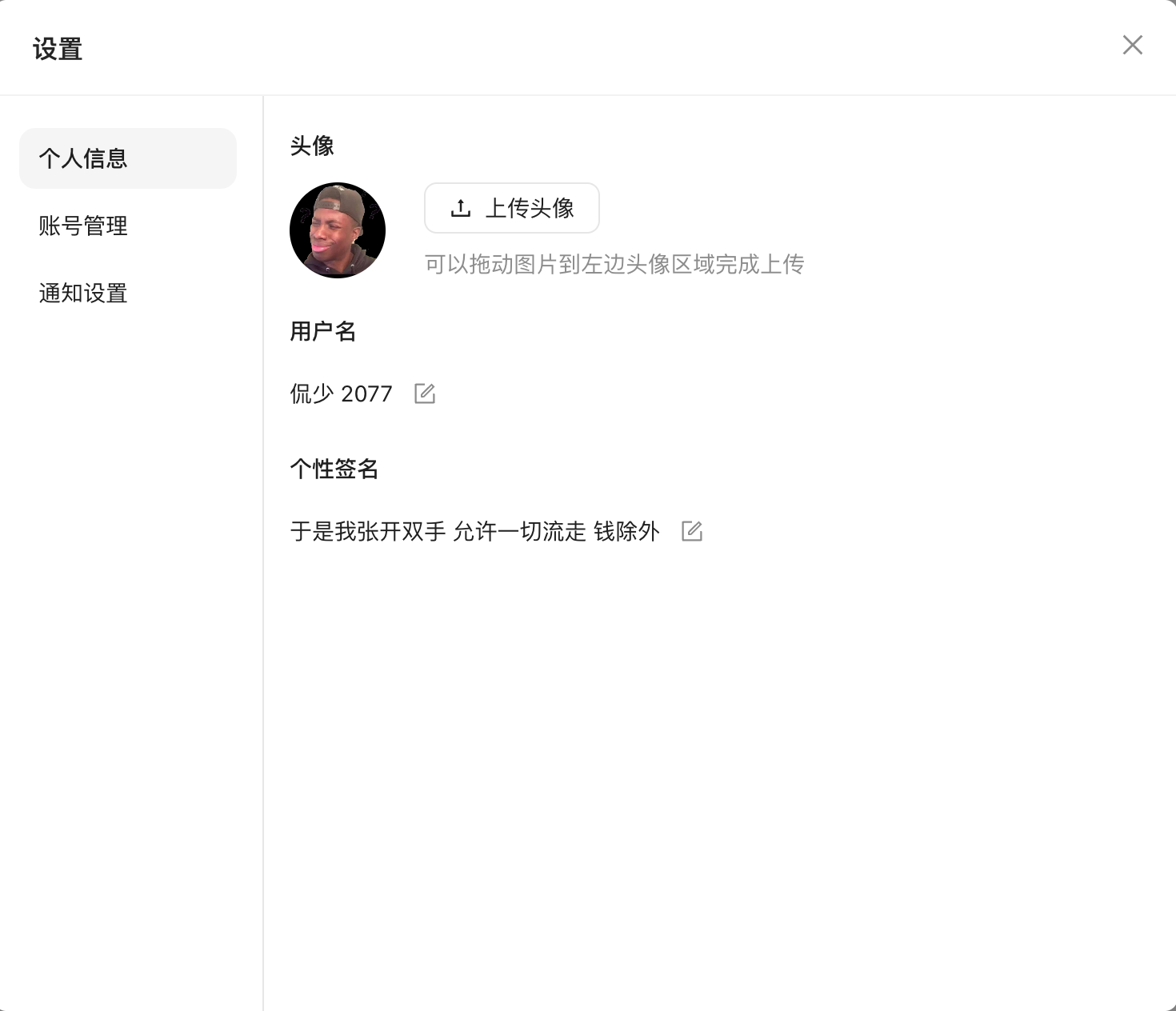This screenshot has width=1176, height=1011.
Task: Edit the 个性签名 signature pencil icon
Action: 692,531
